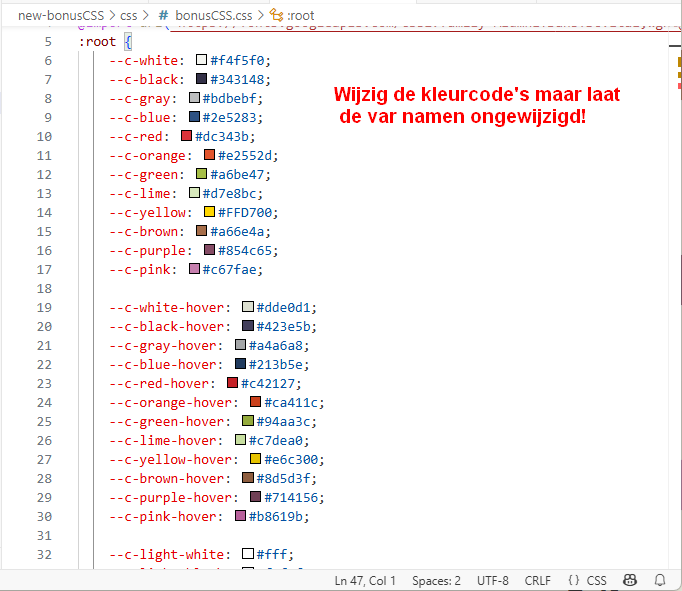
Task: Click the CSS file hash icon in breadcrumbs
Action: coord(163,16)
